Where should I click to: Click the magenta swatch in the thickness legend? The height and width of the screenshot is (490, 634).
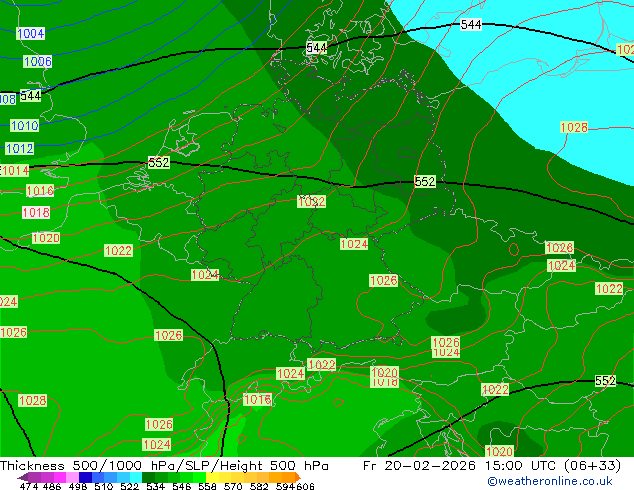[60, 477]
